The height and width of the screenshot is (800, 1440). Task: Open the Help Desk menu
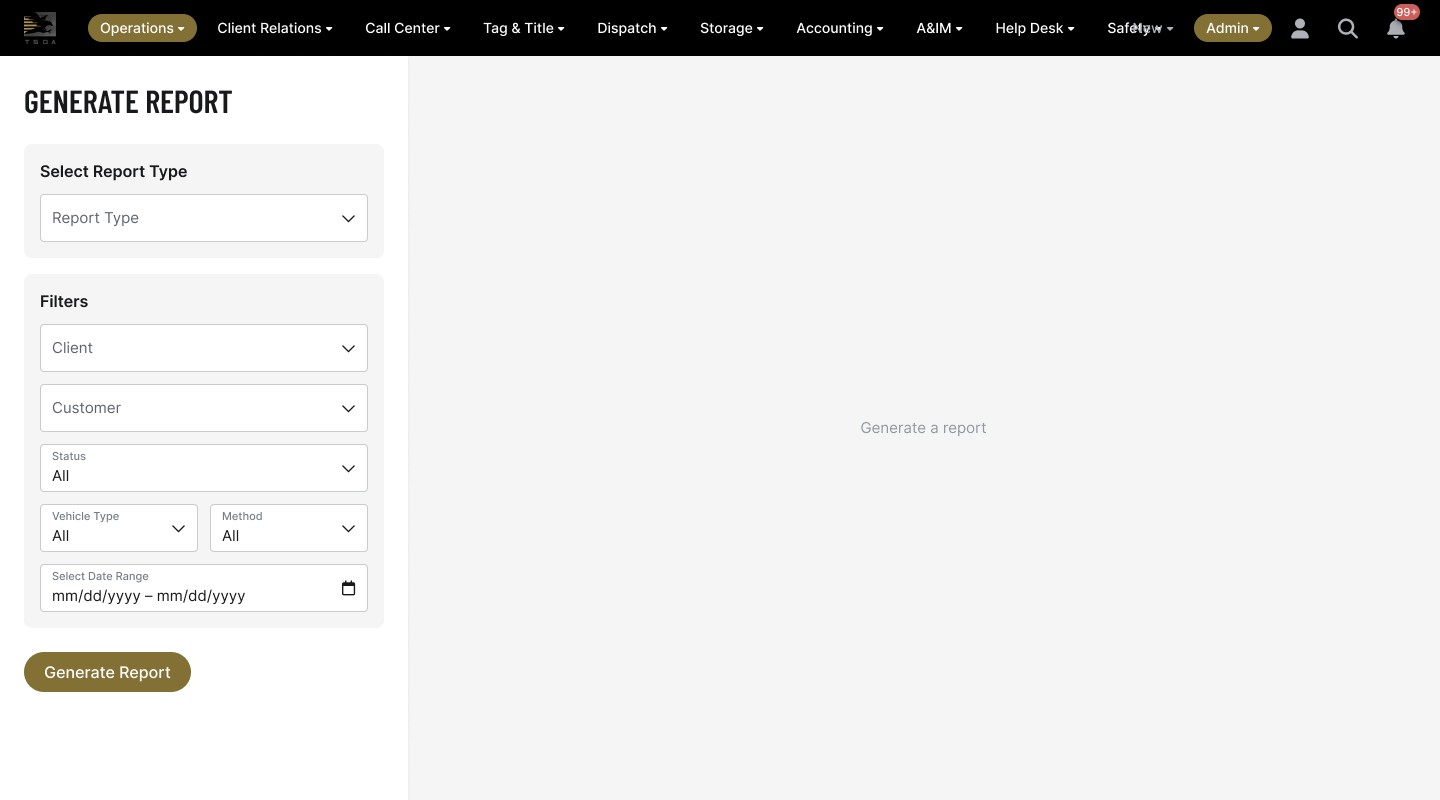1035,28
